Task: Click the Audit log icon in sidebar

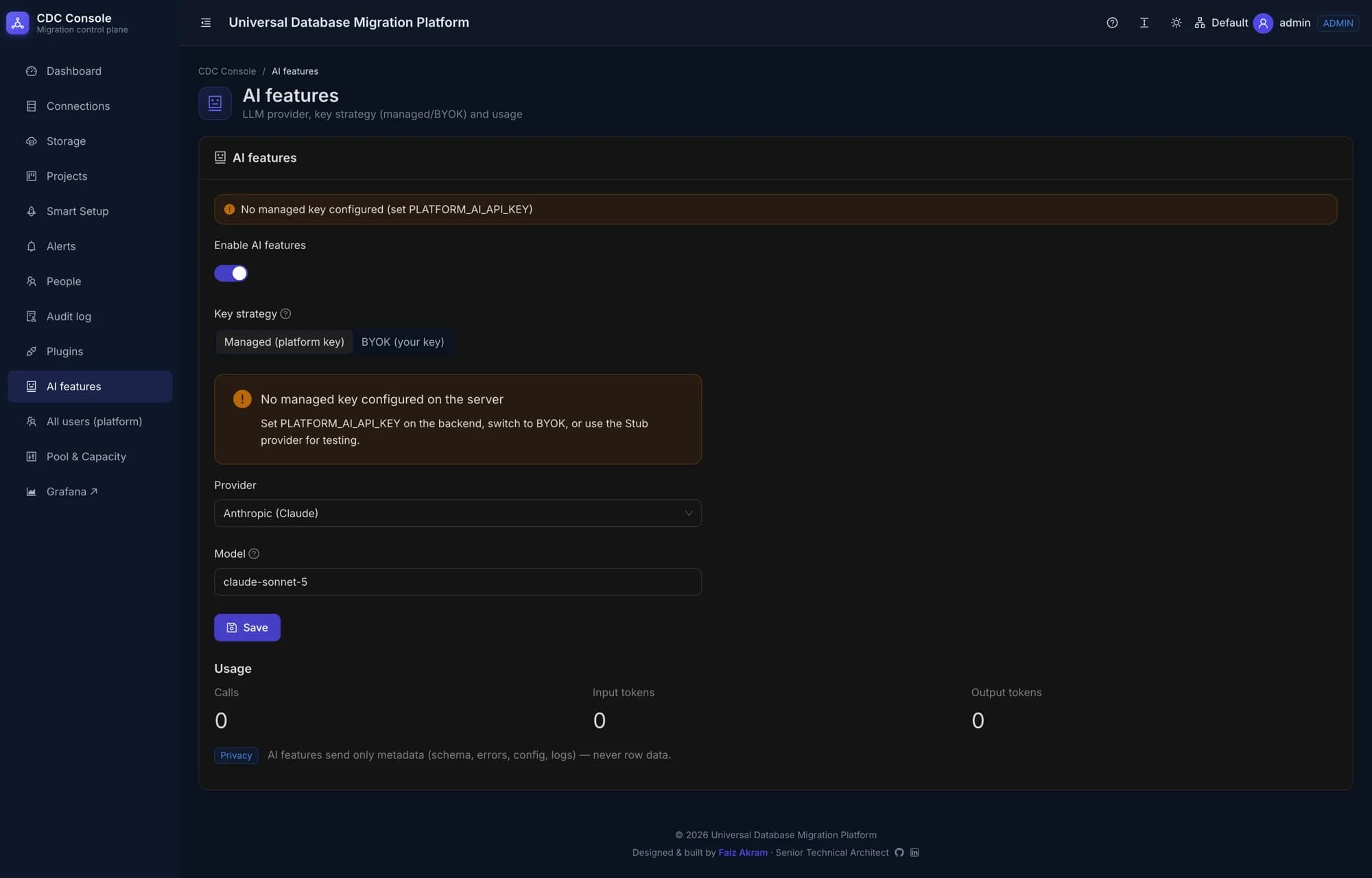Action: pyautogui.click(x=31, y=316)
